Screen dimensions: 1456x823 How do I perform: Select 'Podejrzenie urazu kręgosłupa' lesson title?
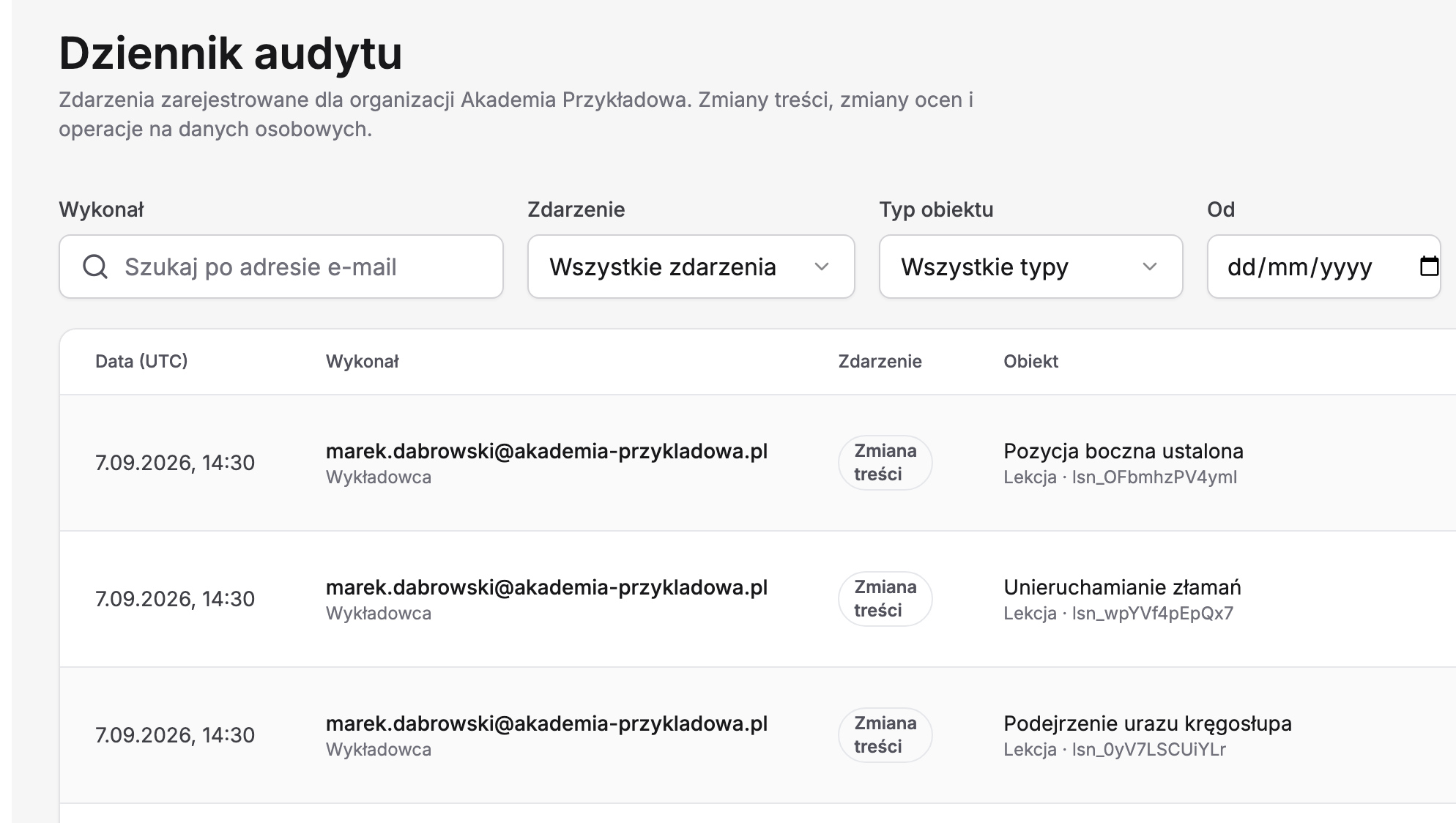[x=1148, y=723]
